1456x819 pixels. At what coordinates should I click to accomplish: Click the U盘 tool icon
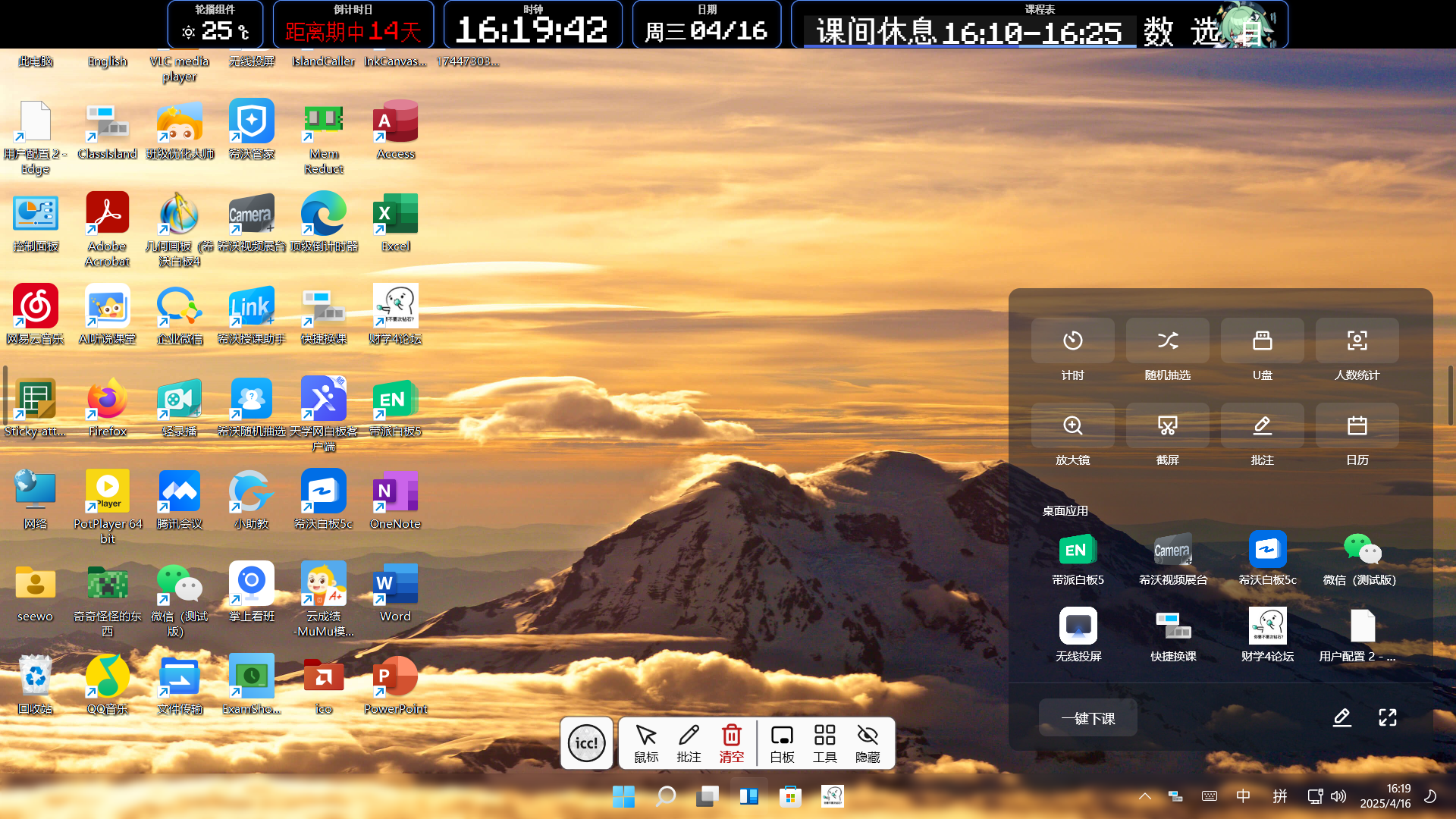coord(1262,341)
